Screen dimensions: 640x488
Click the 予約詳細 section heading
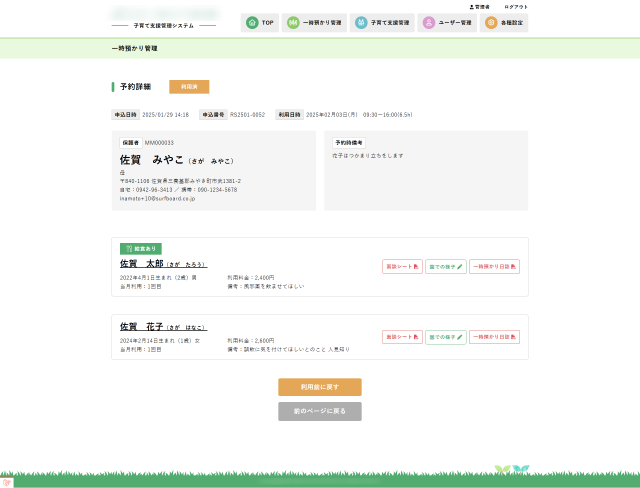click(x=135, y=87)
